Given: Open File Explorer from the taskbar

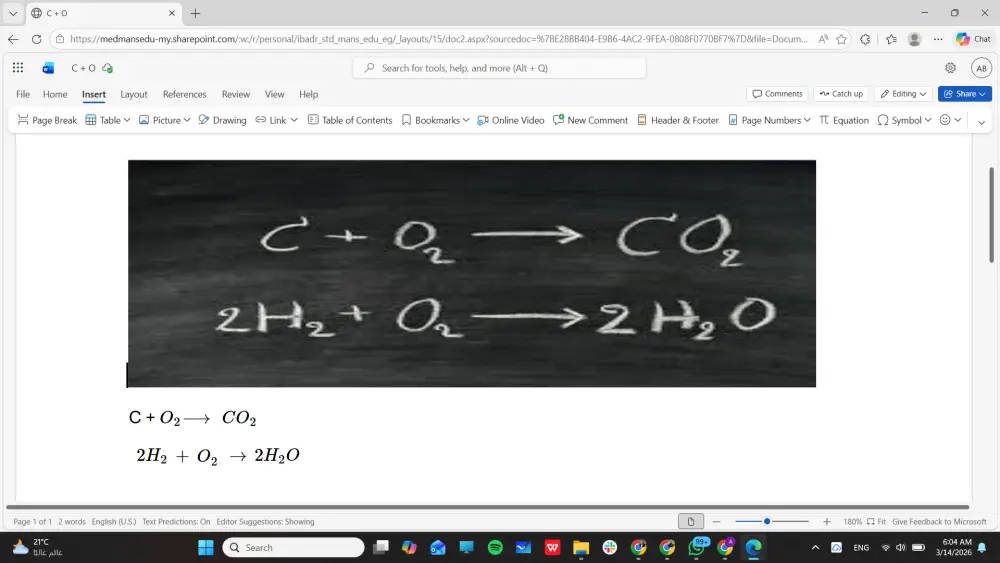Looking at the screenshot, I should tap(581, 547).
